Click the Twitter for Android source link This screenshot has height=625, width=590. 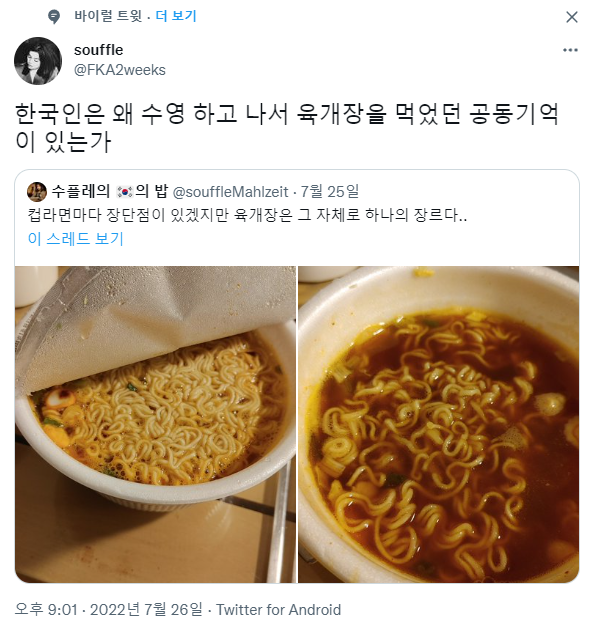point(279,610)
